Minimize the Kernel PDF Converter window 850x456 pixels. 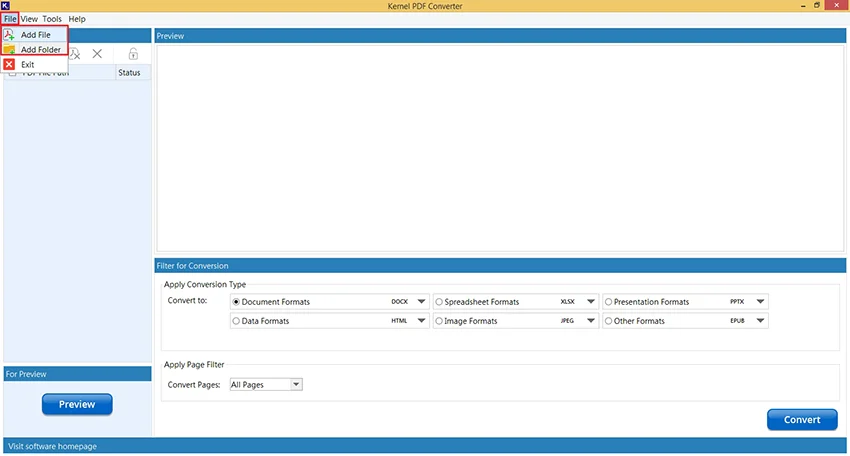click(803, 5)
